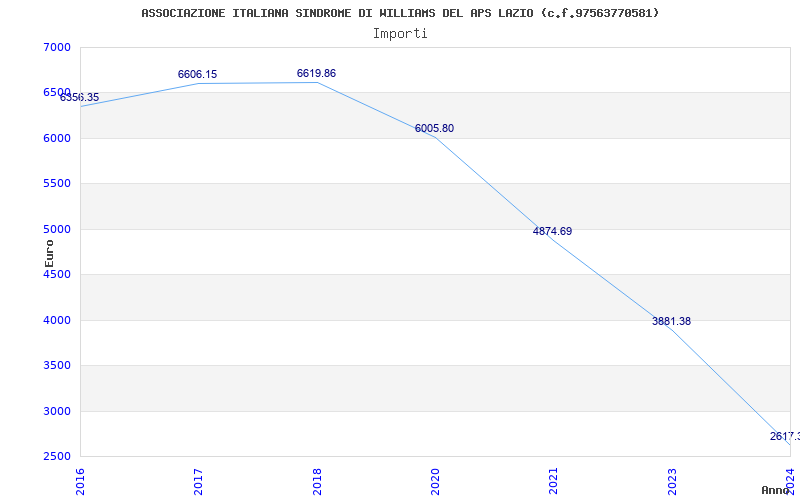Click the 3881.38 data label
Screen dimensions: 800x500
point(671,321)
